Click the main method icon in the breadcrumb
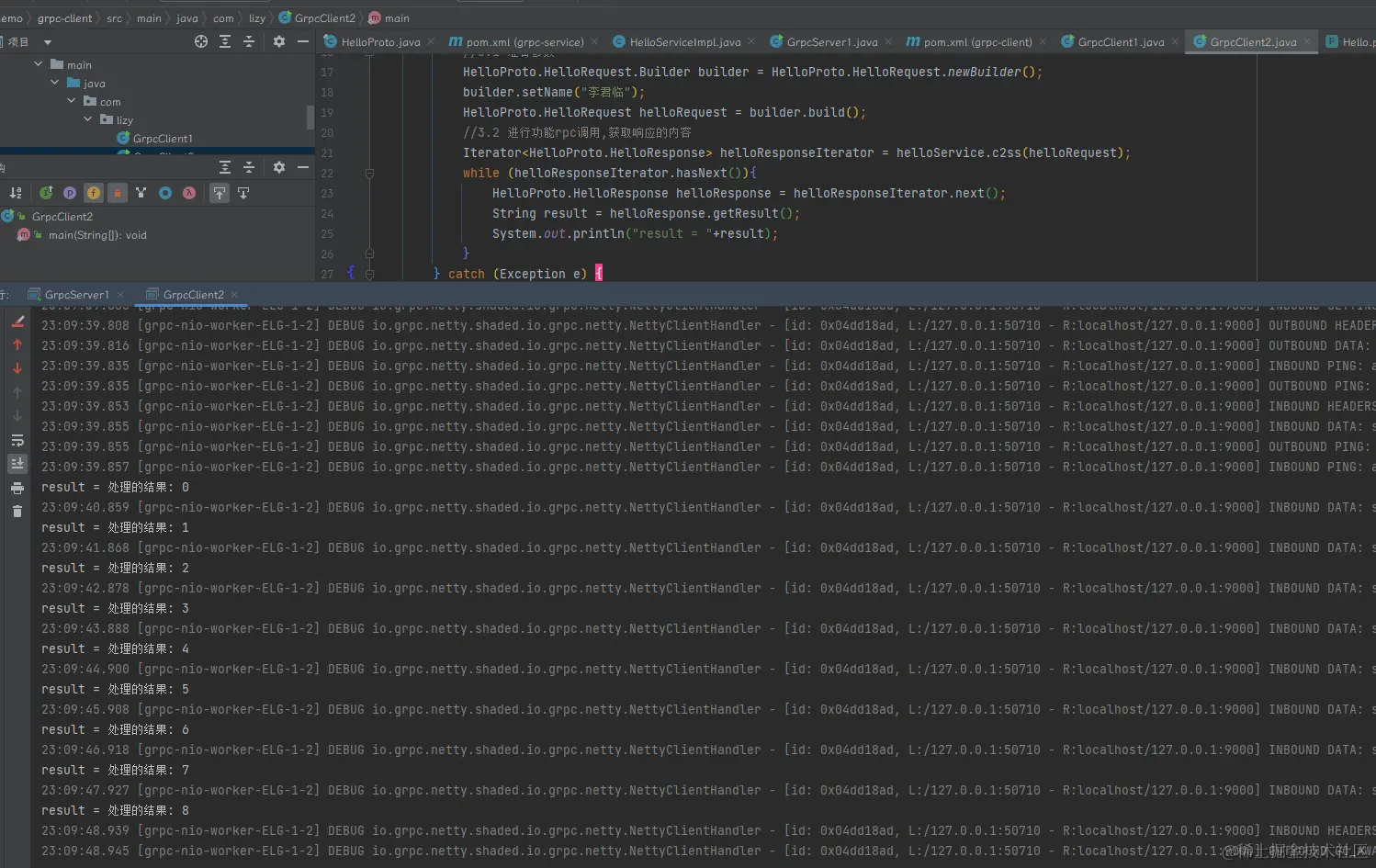Image resolution: width=1376 pixels, height=868 pixels. click(375, 18)
